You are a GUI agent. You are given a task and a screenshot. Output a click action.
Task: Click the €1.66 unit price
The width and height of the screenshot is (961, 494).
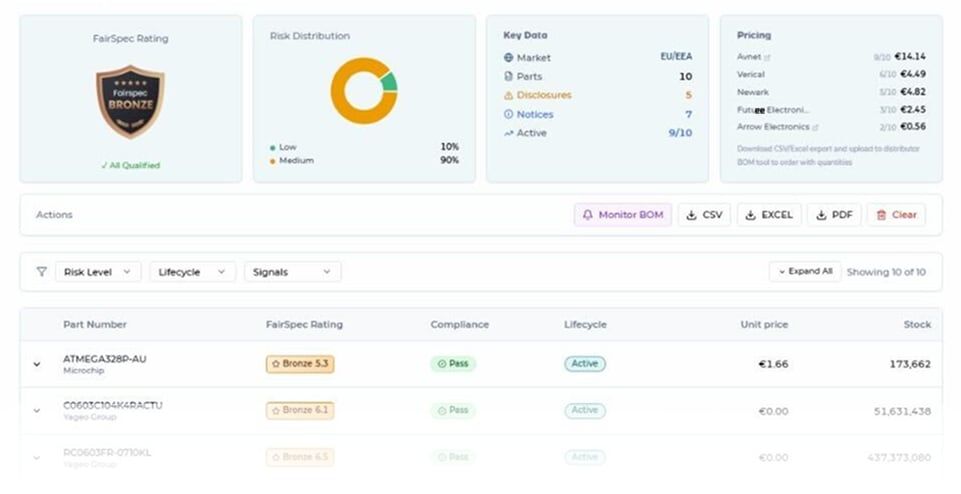click(x=773, y=364)
